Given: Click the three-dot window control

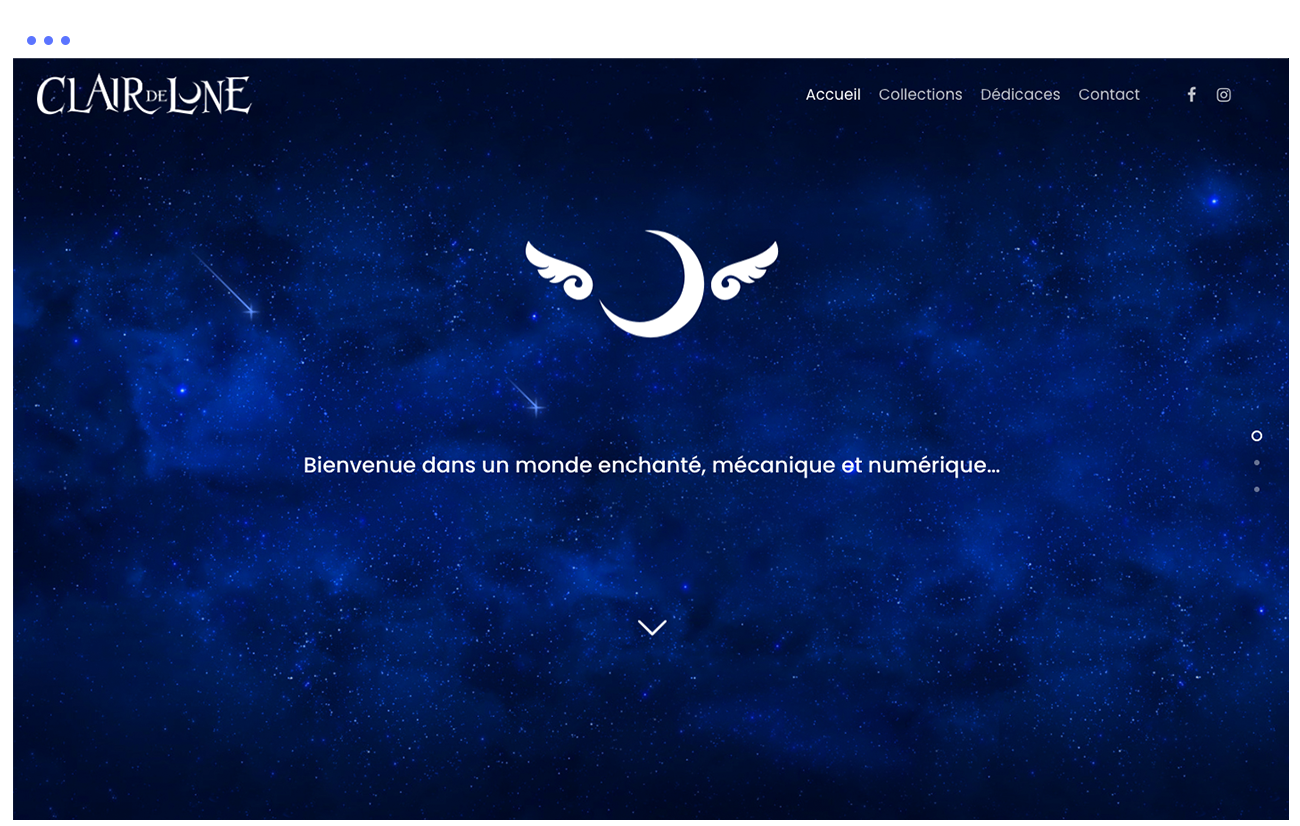Looking at the screenshot, I should [x=48, y=41].
